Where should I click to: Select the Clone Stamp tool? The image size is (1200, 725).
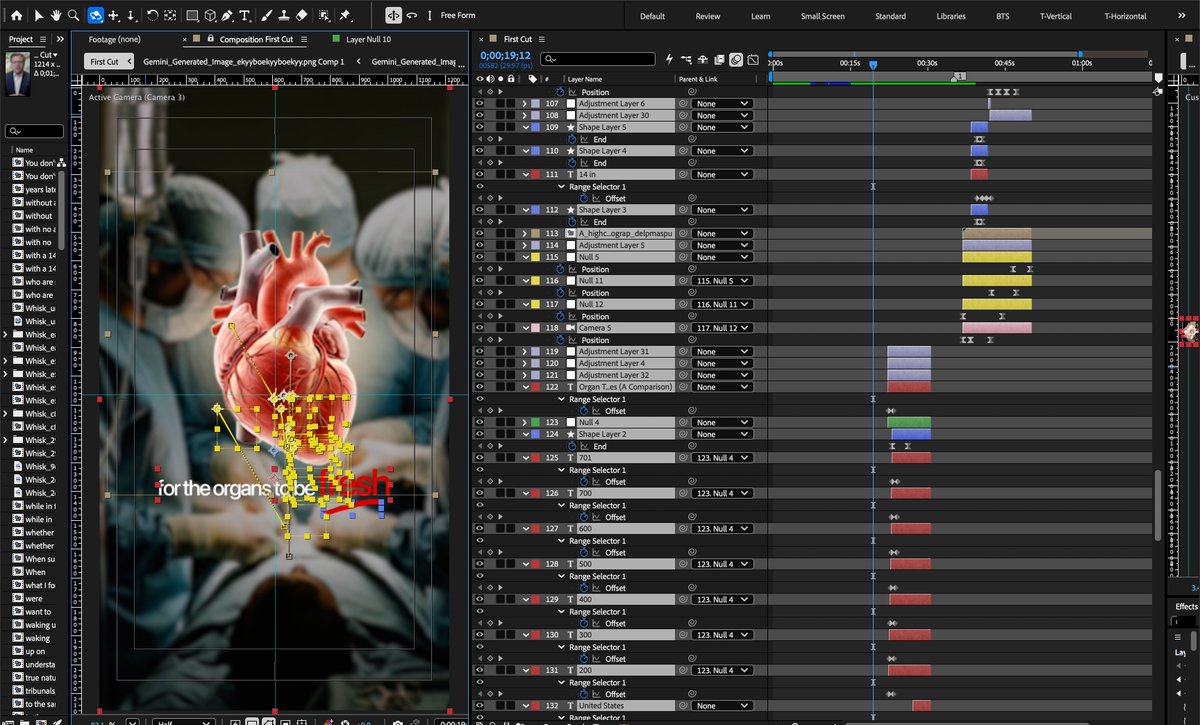(x=285, y=16)
